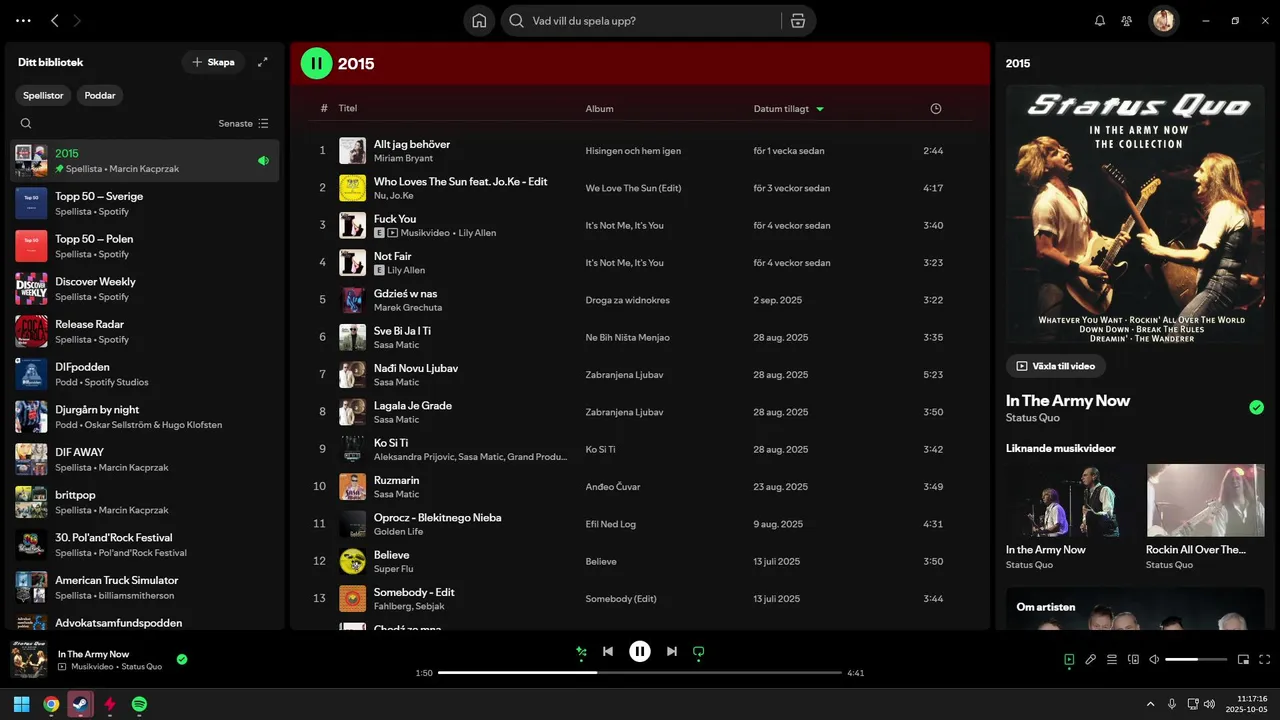
Task: Pause playback in the bottom player bar
Action: (640, 652)
